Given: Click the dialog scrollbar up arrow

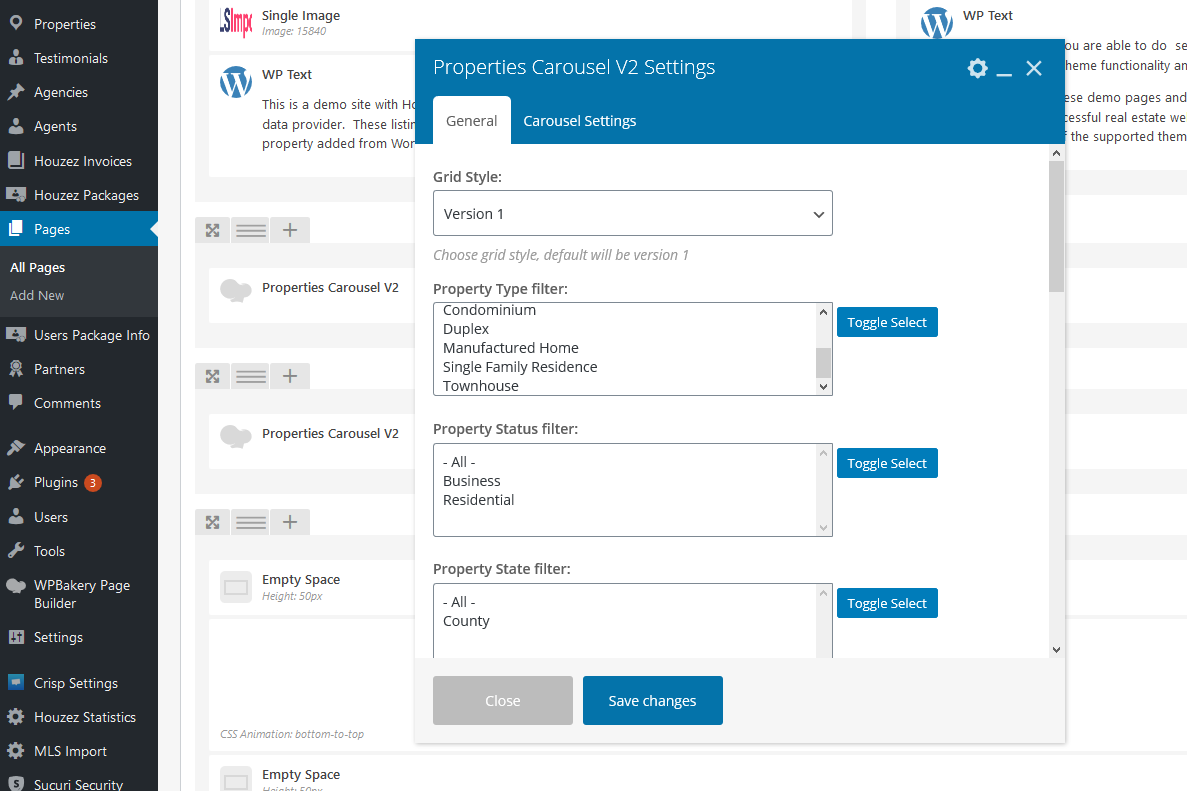Looking at the screenshot, I should tap(1057, 153).
